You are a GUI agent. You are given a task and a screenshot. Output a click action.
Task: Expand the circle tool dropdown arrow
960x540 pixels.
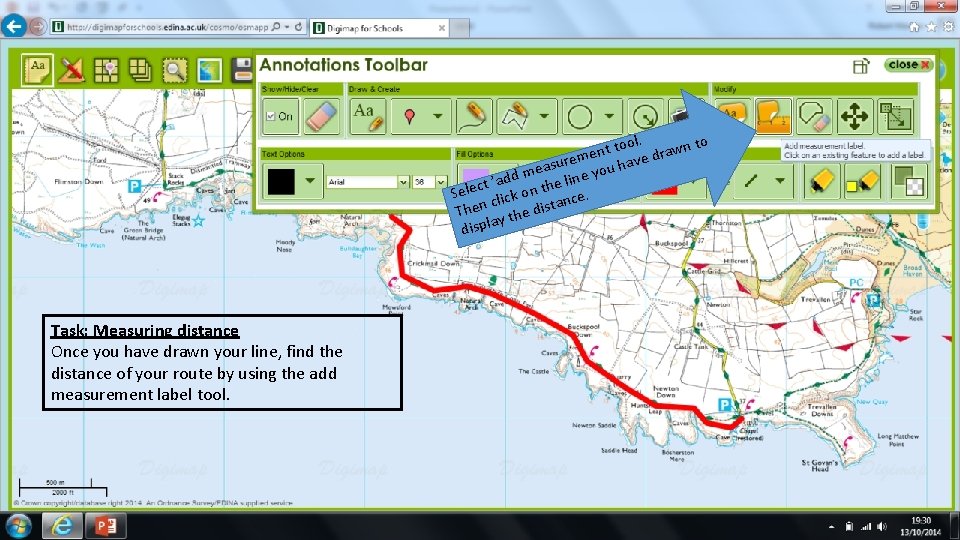click(609, 116)
